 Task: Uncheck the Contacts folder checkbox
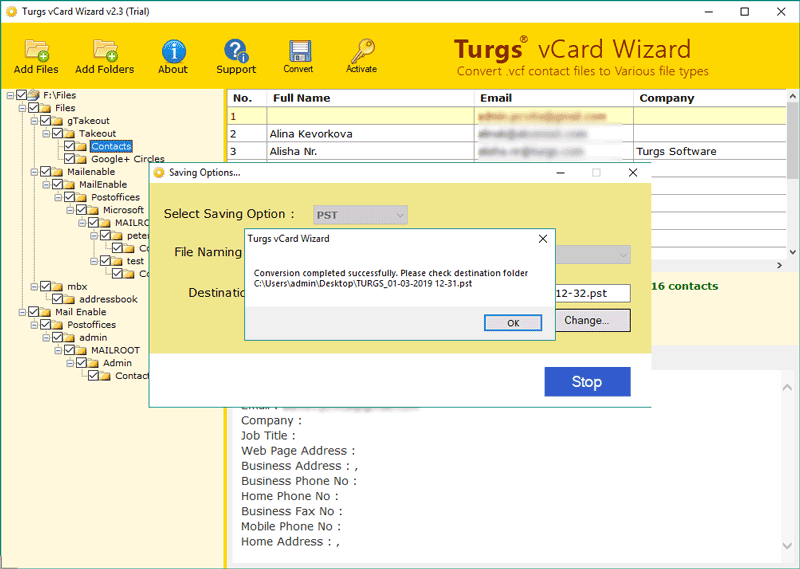tap(69, 146)
